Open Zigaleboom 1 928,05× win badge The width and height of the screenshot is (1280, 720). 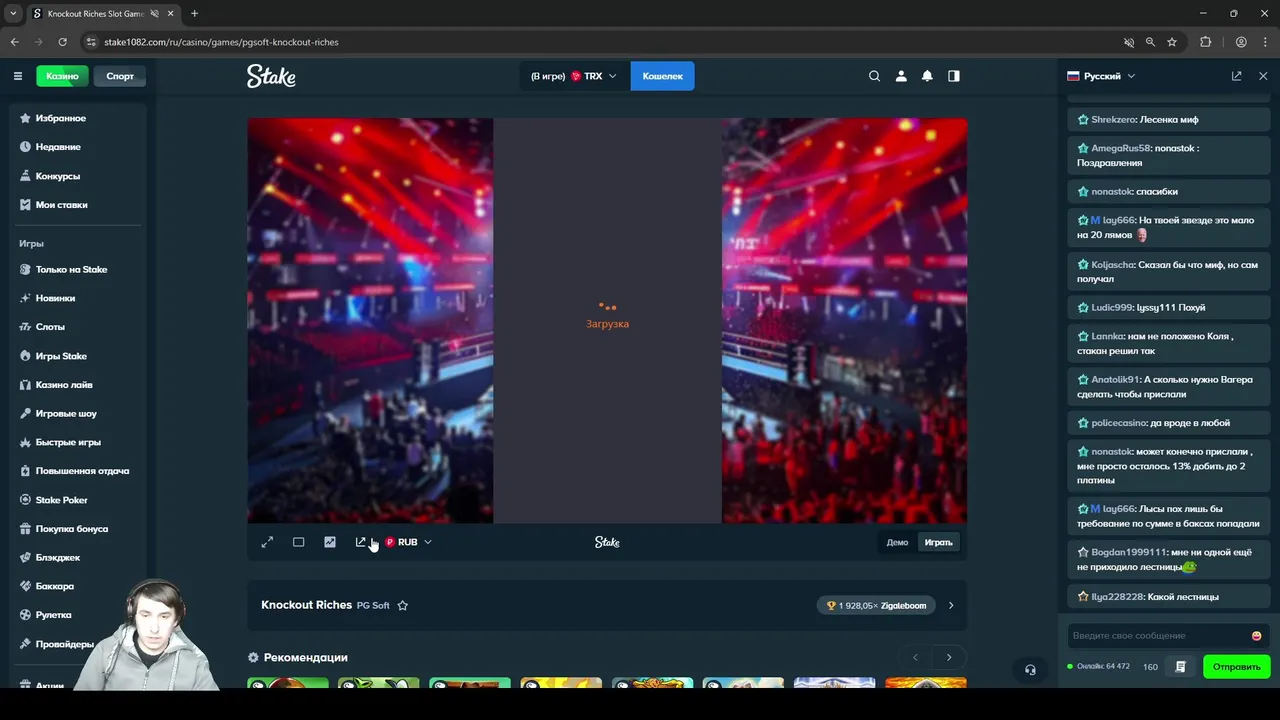[x=876, y=605]
